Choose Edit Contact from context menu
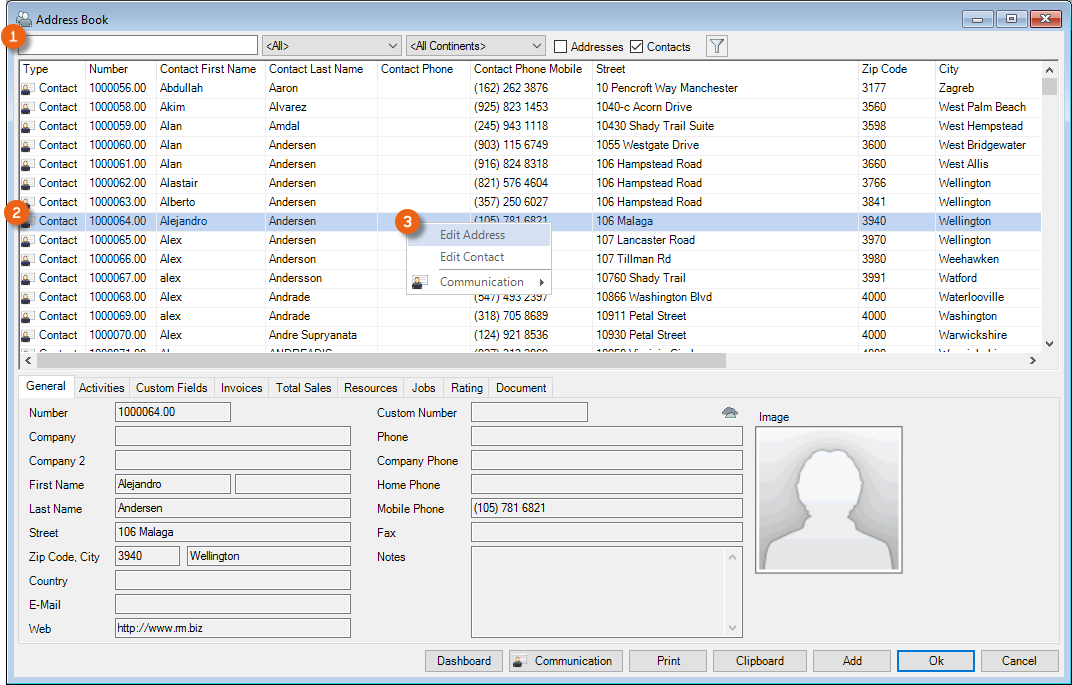 [472, 257]
